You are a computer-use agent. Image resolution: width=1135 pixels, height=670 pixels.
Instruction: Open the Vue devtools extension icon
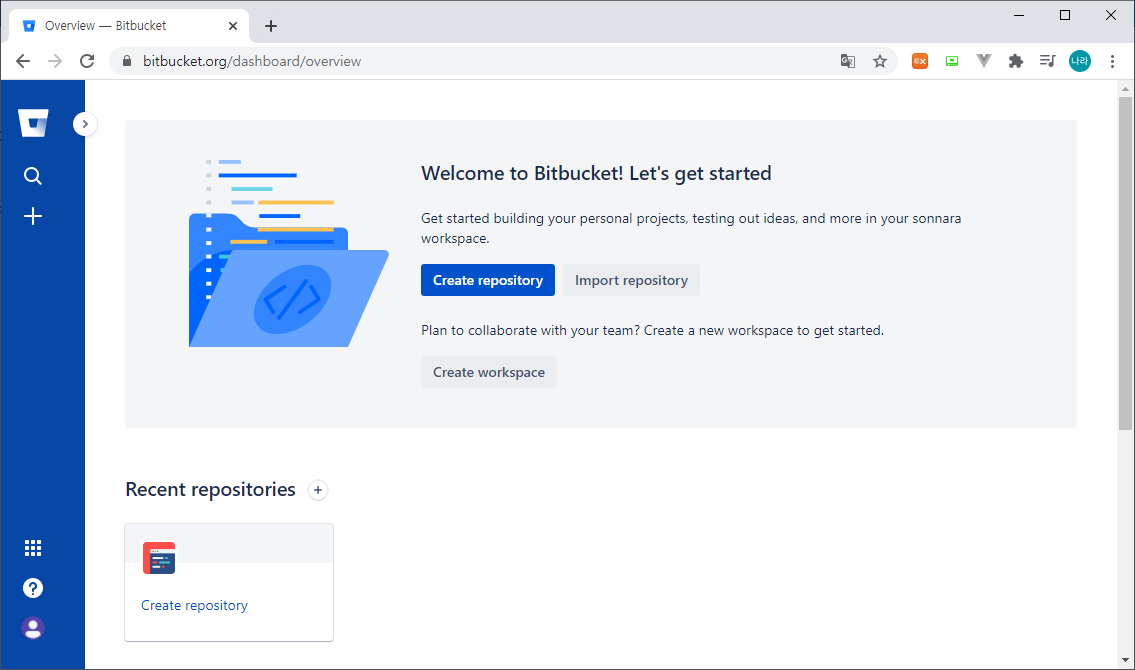click(983, 61)
